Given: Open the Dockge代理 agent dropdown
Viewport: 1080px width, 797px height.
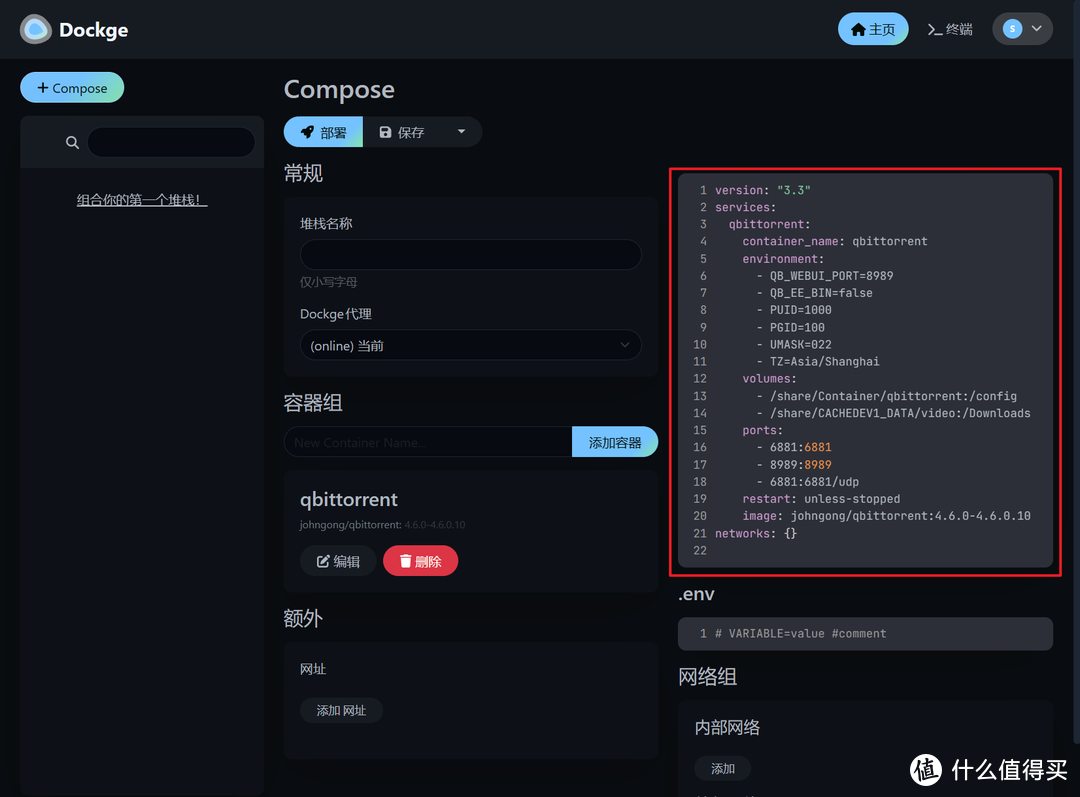Looking at the screenshot, I should pyautogui.click(x=470, y=345).
